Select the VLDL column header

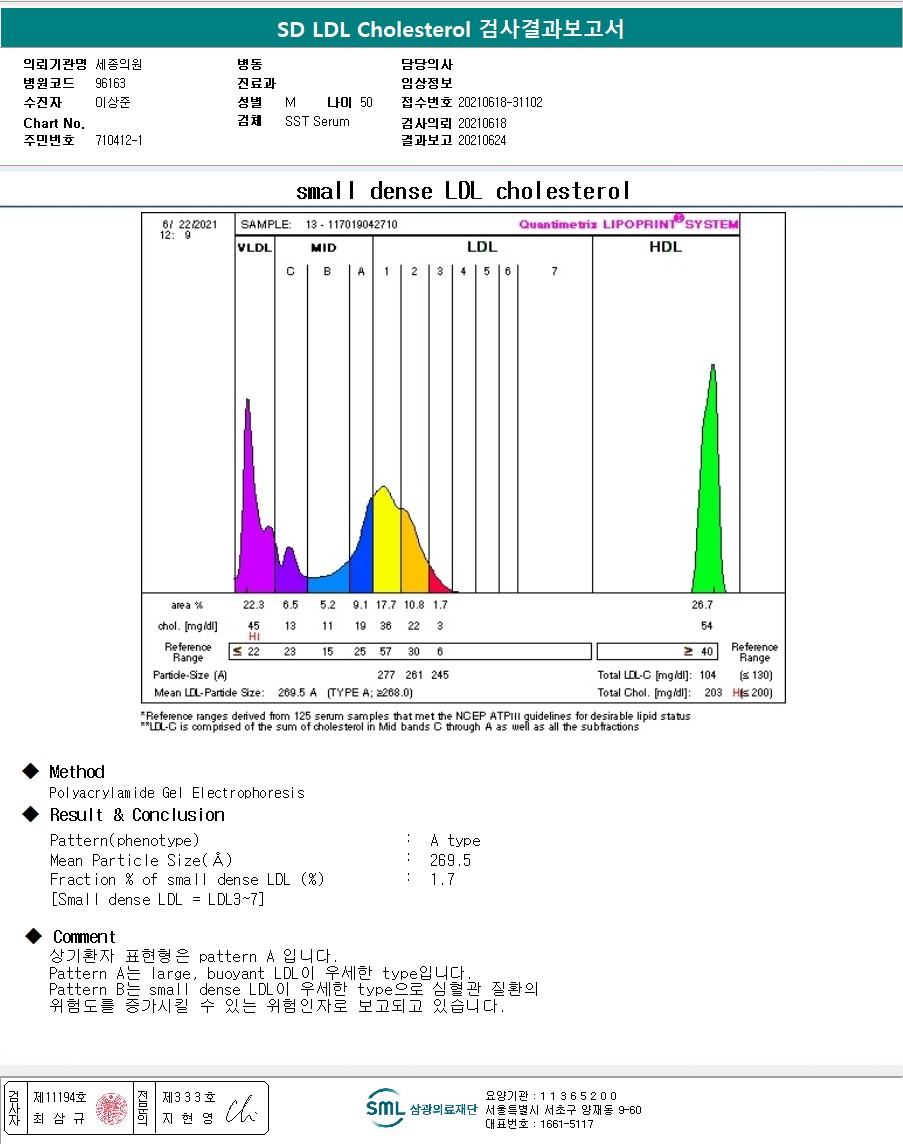point(255,248)
